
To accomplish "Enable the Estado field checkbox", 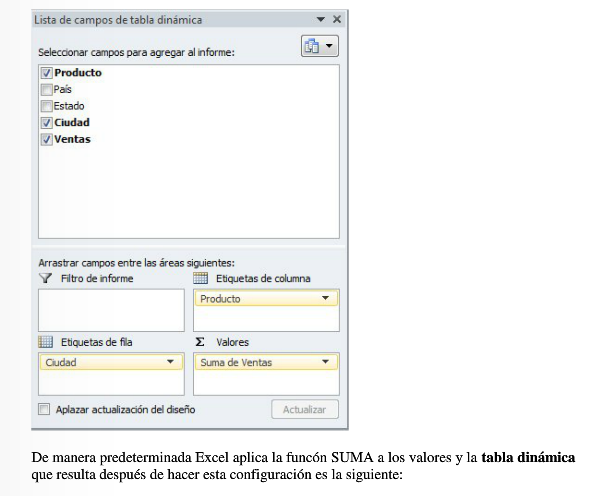I will 47,106.
